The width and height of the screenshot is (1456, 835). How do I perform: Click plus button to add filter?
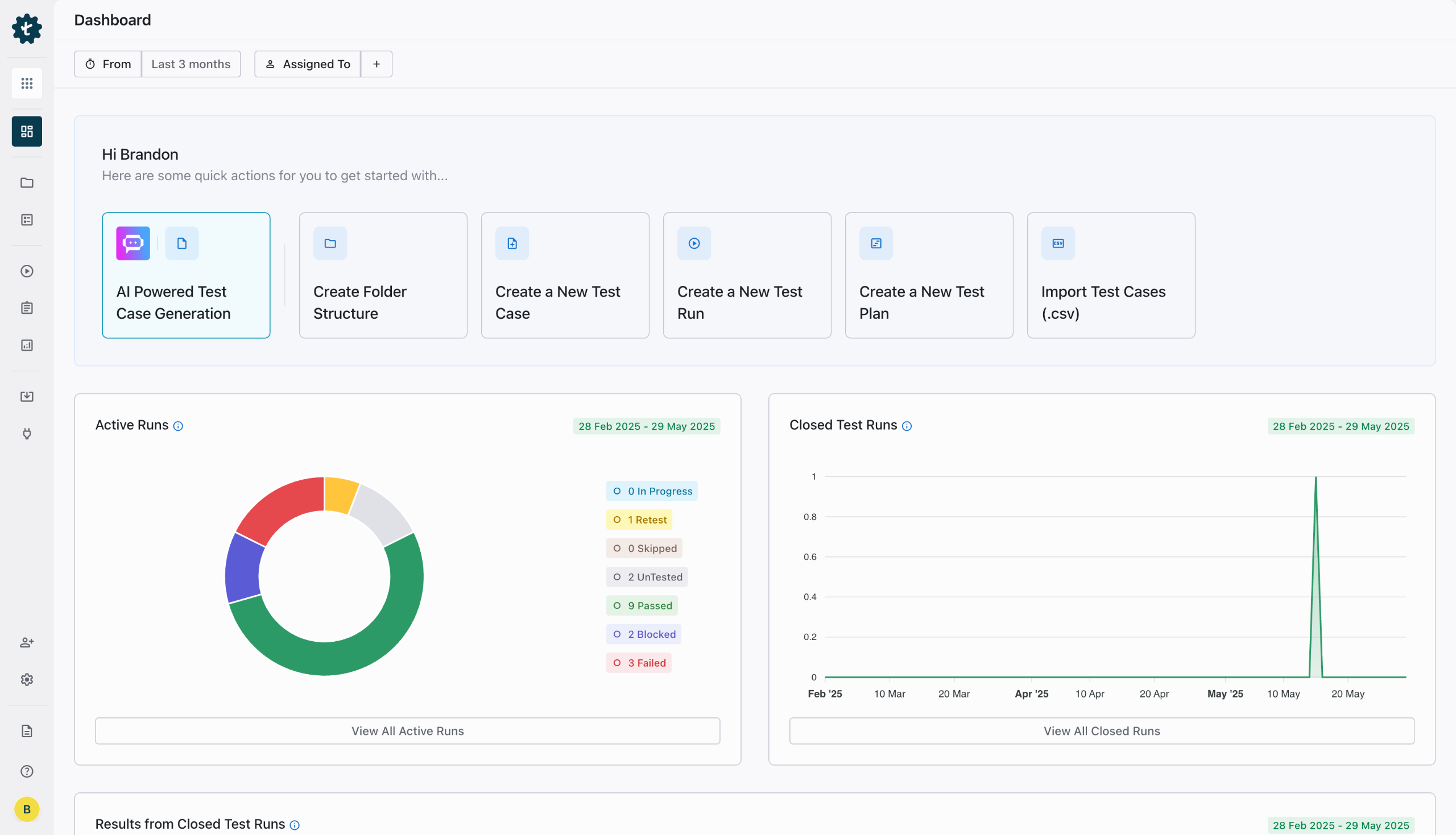[x=377, y=64]
